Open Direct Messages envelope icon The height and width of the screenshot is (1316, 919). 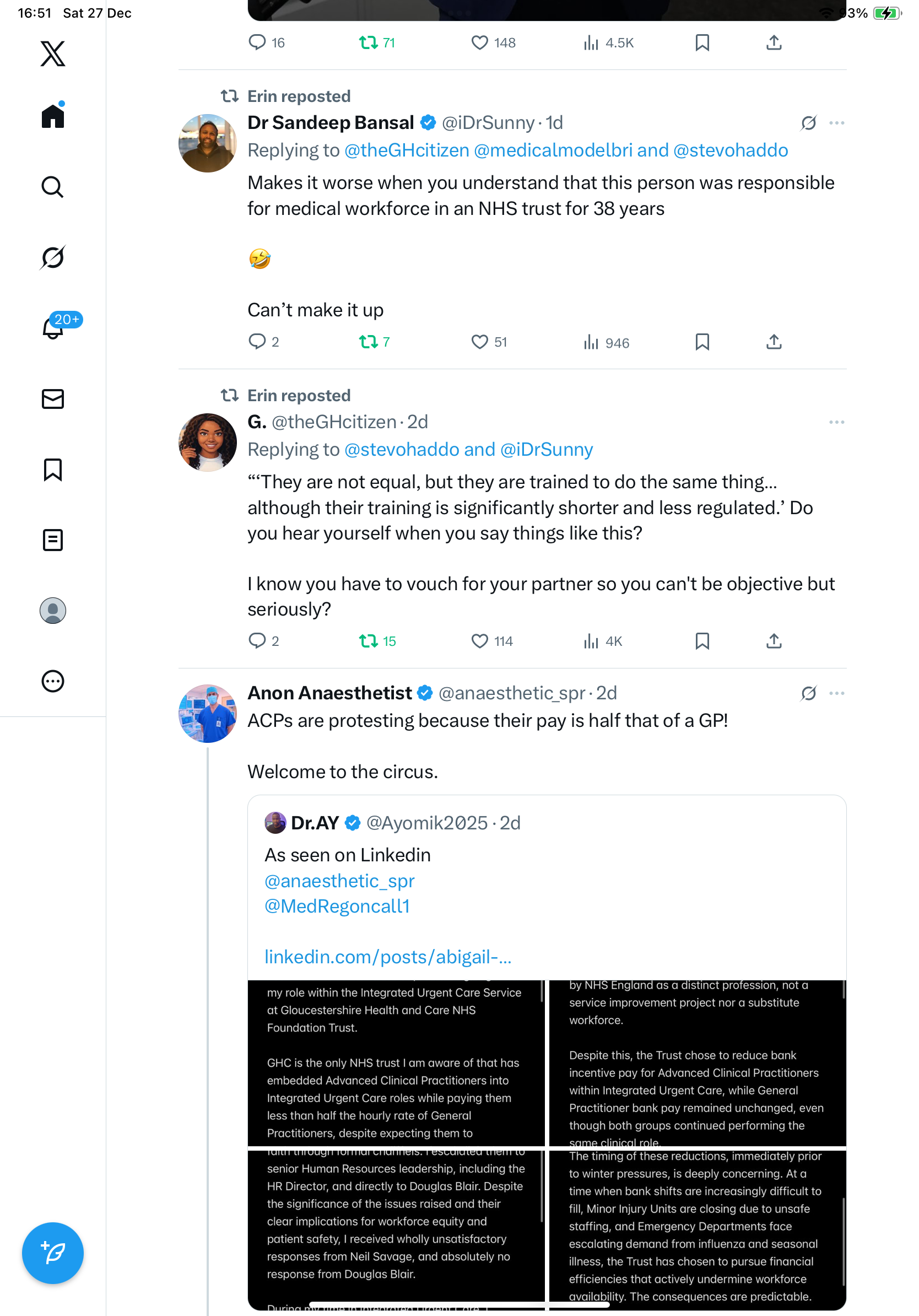[53, 399]
